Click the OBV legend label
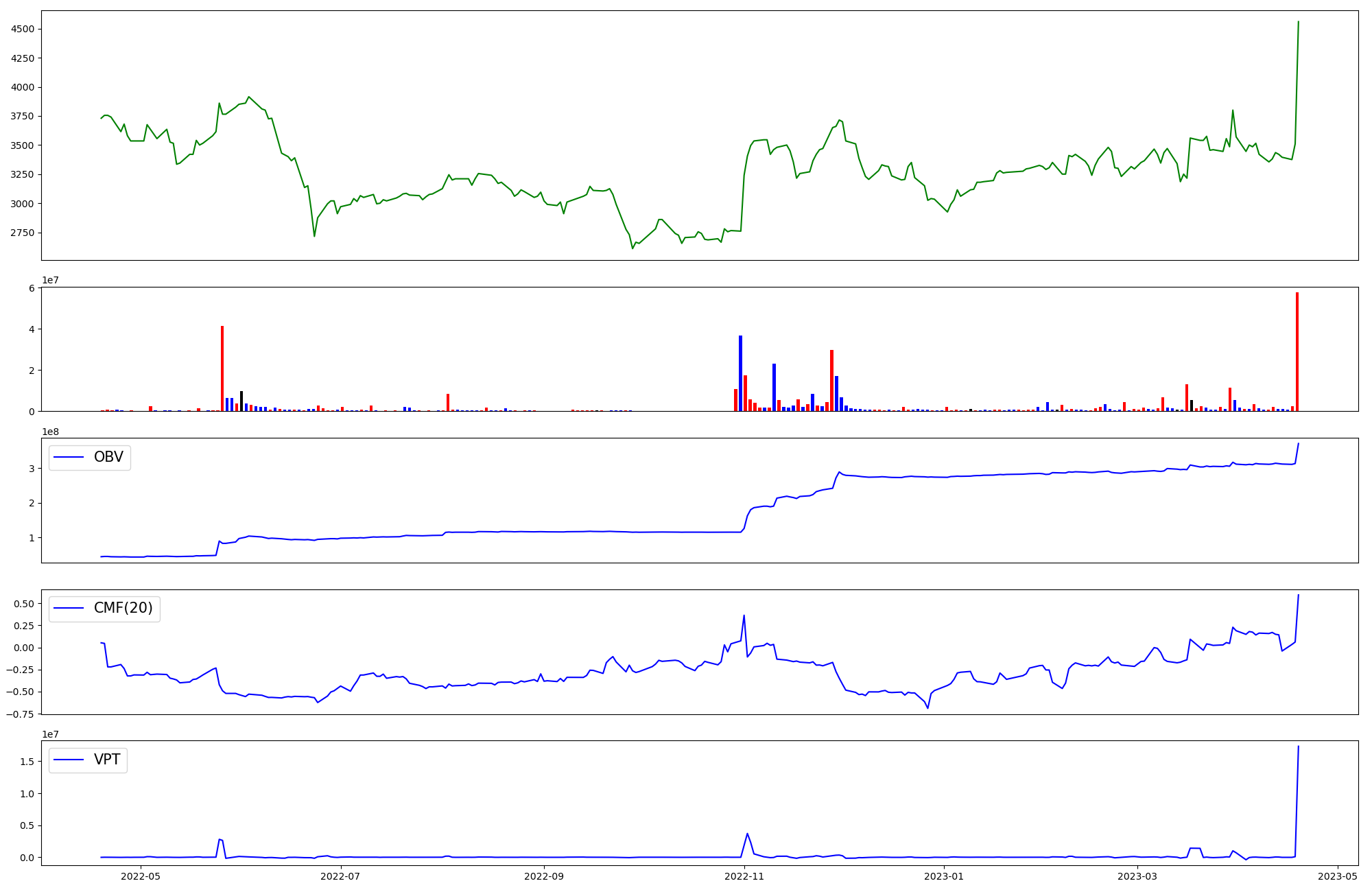 (108, 458)
